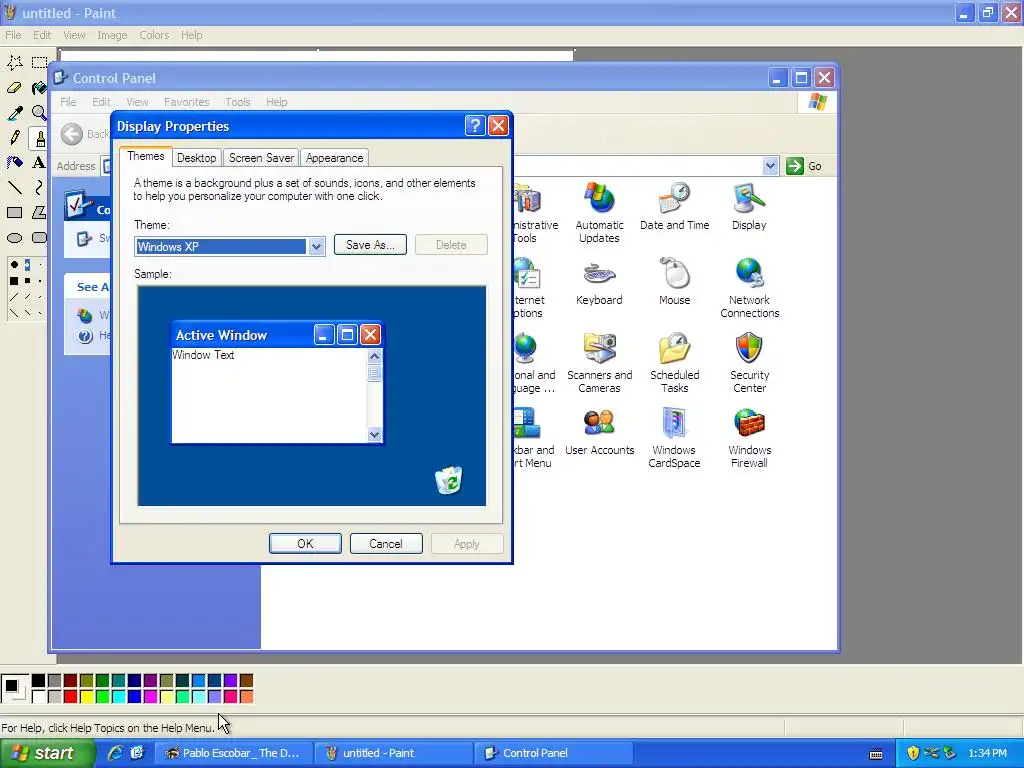This screenshot has height=768, width=1024.
Task: Expand the Theme dropdown list
Action: [316, 246]
